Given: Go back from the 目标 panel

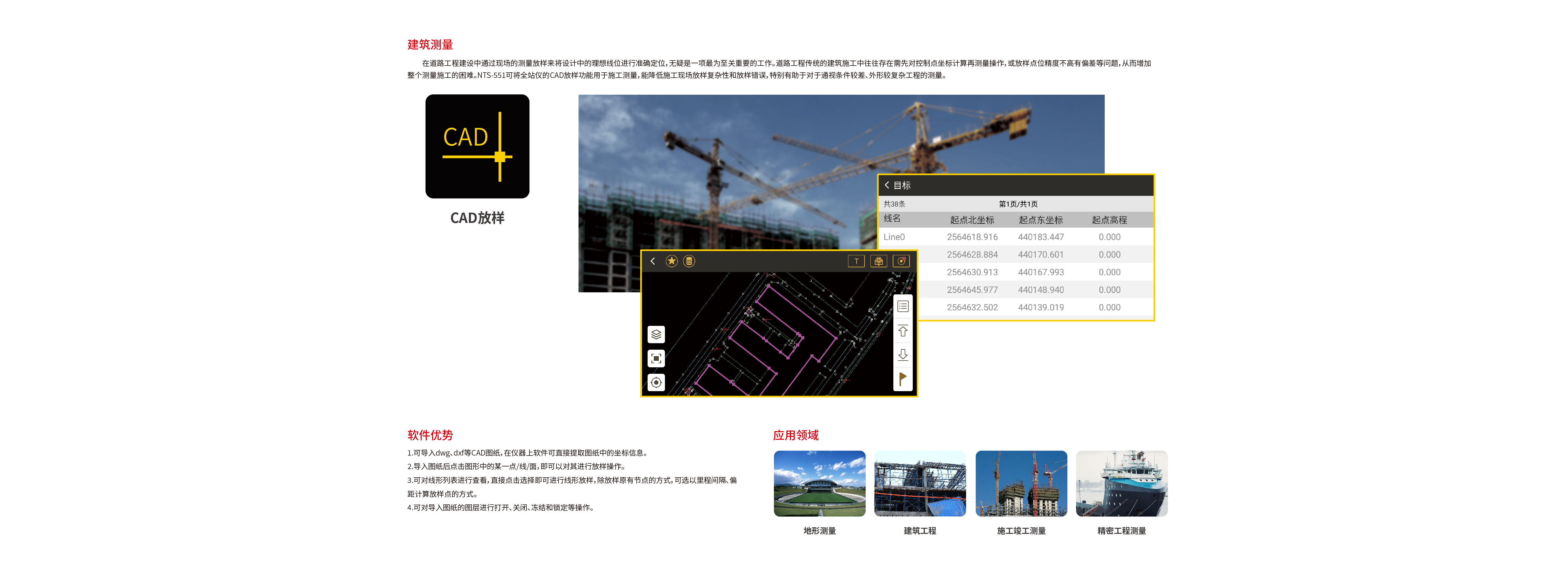Looking at the screenshot, I should [887, 185].
